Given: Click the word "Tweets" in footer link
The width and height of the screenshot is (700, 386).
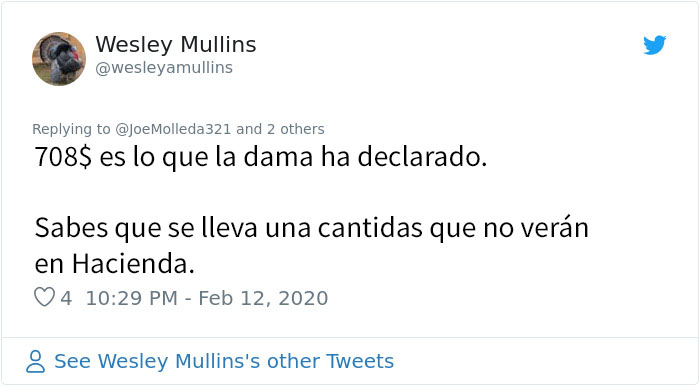Looking at the screenshot, I should [x=360, y=361].
